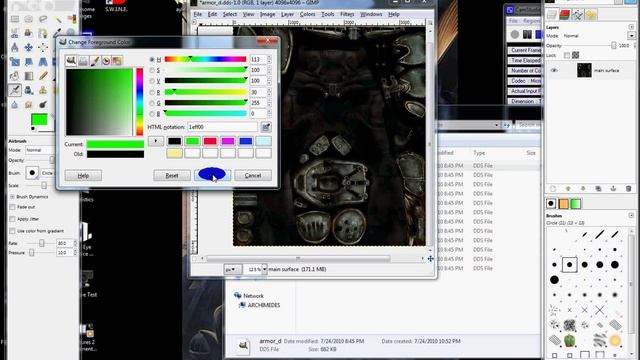The width and height of the screenshot is (640, 360).
Task: Select the Paths tool
Action: point(43,33)
